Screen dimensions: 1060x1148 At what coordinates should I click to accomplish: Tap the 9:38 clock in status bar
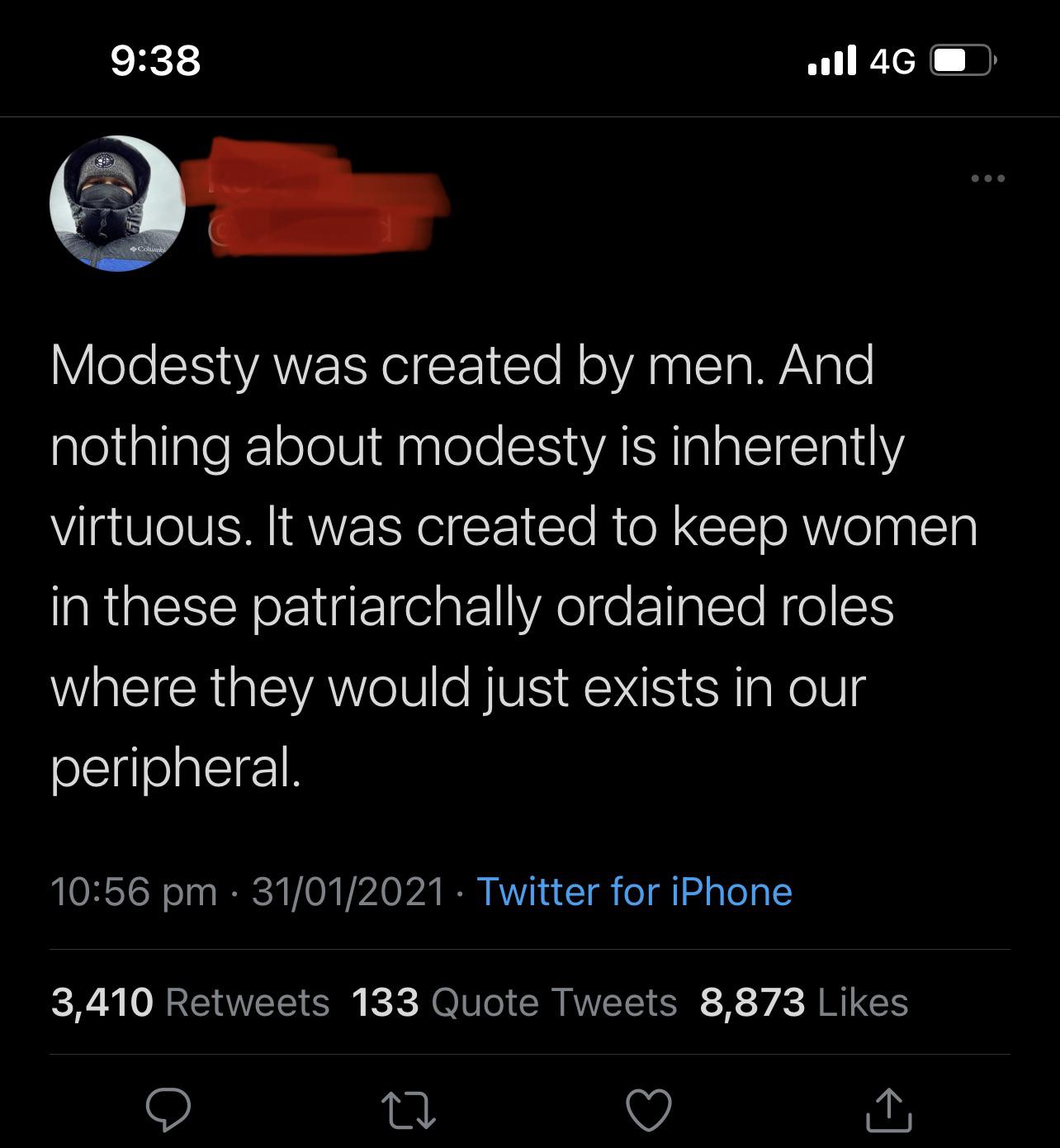(x=156, y=60)
